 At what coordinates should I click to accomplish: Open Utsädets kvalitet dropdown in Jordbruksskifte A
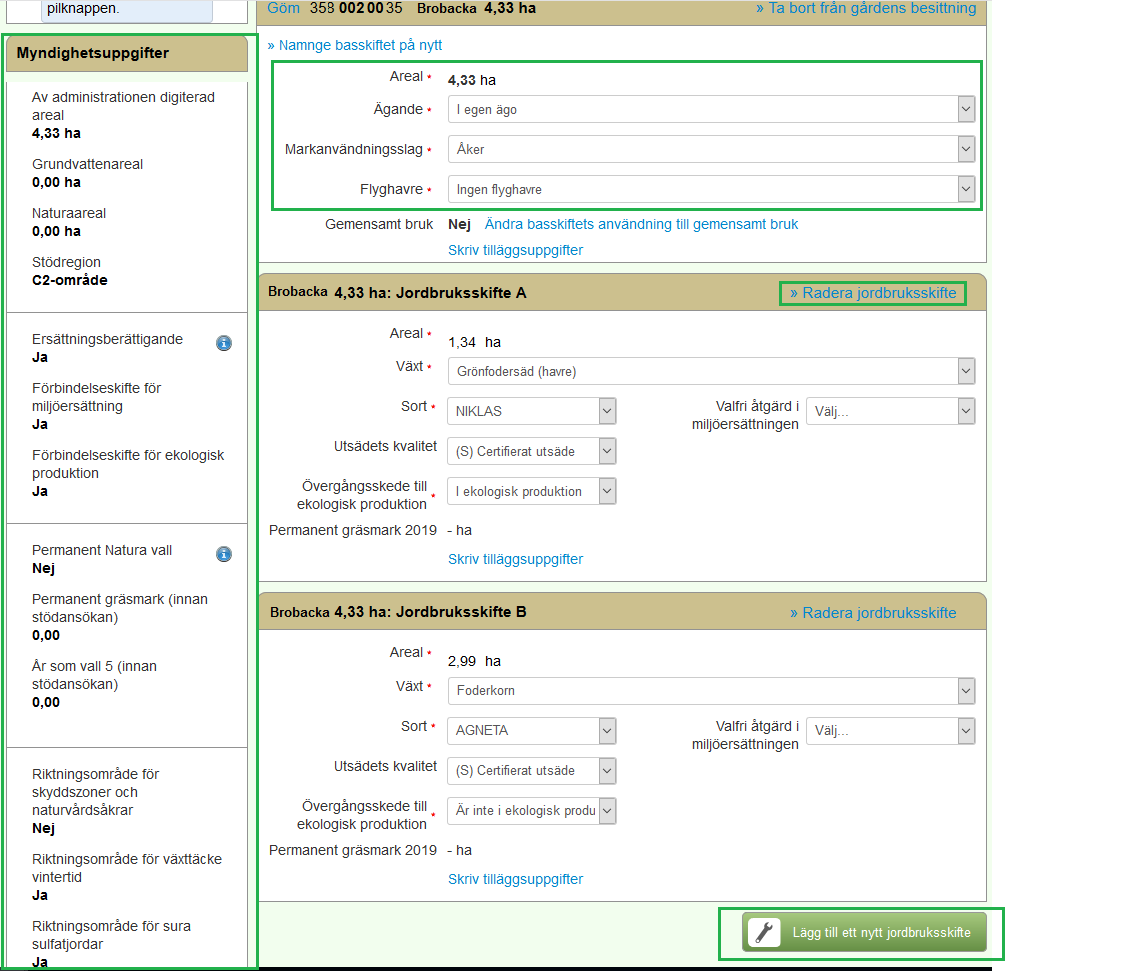point(532,451)
